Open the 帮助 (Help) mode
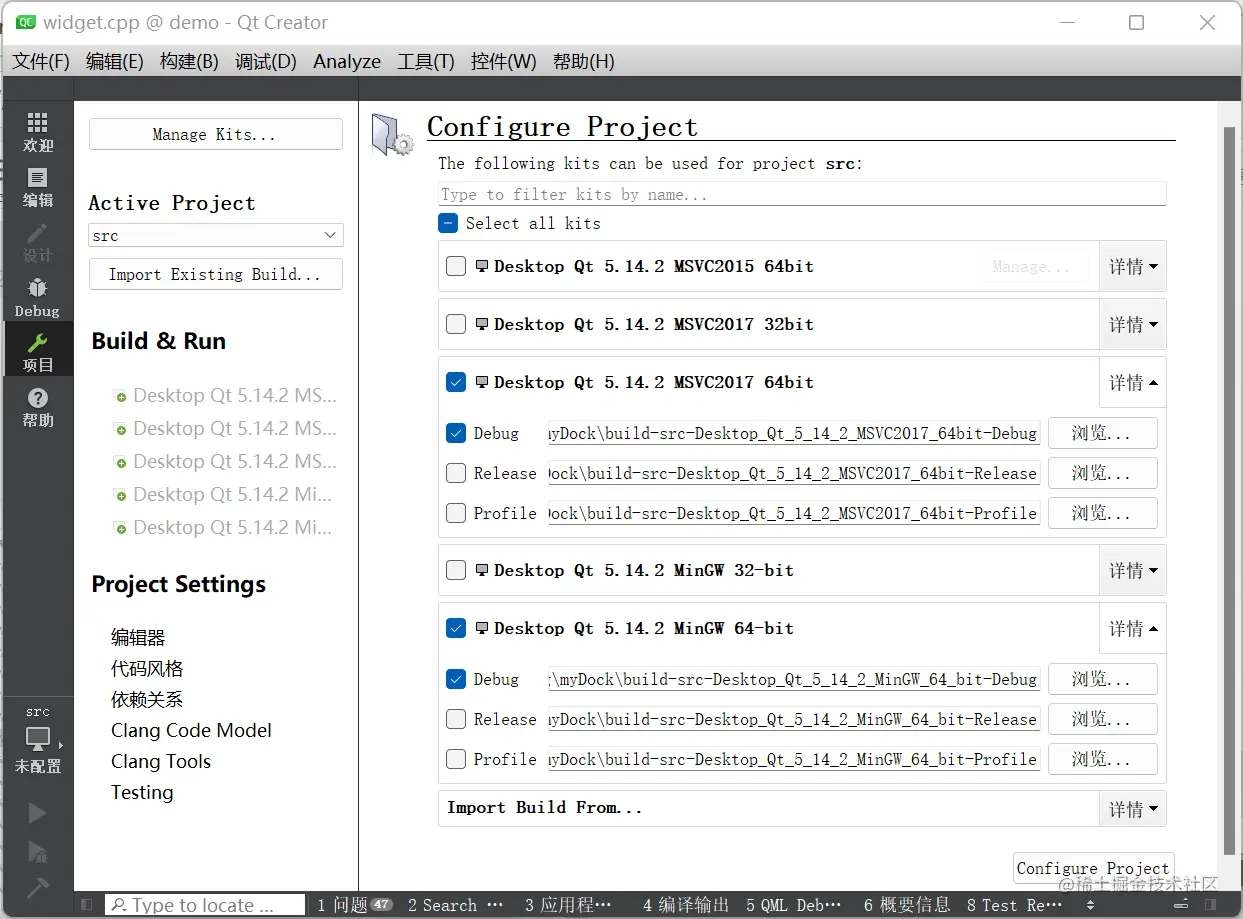Image resolution: width=1243 pixels, height=919 pixels. point(37,407)
